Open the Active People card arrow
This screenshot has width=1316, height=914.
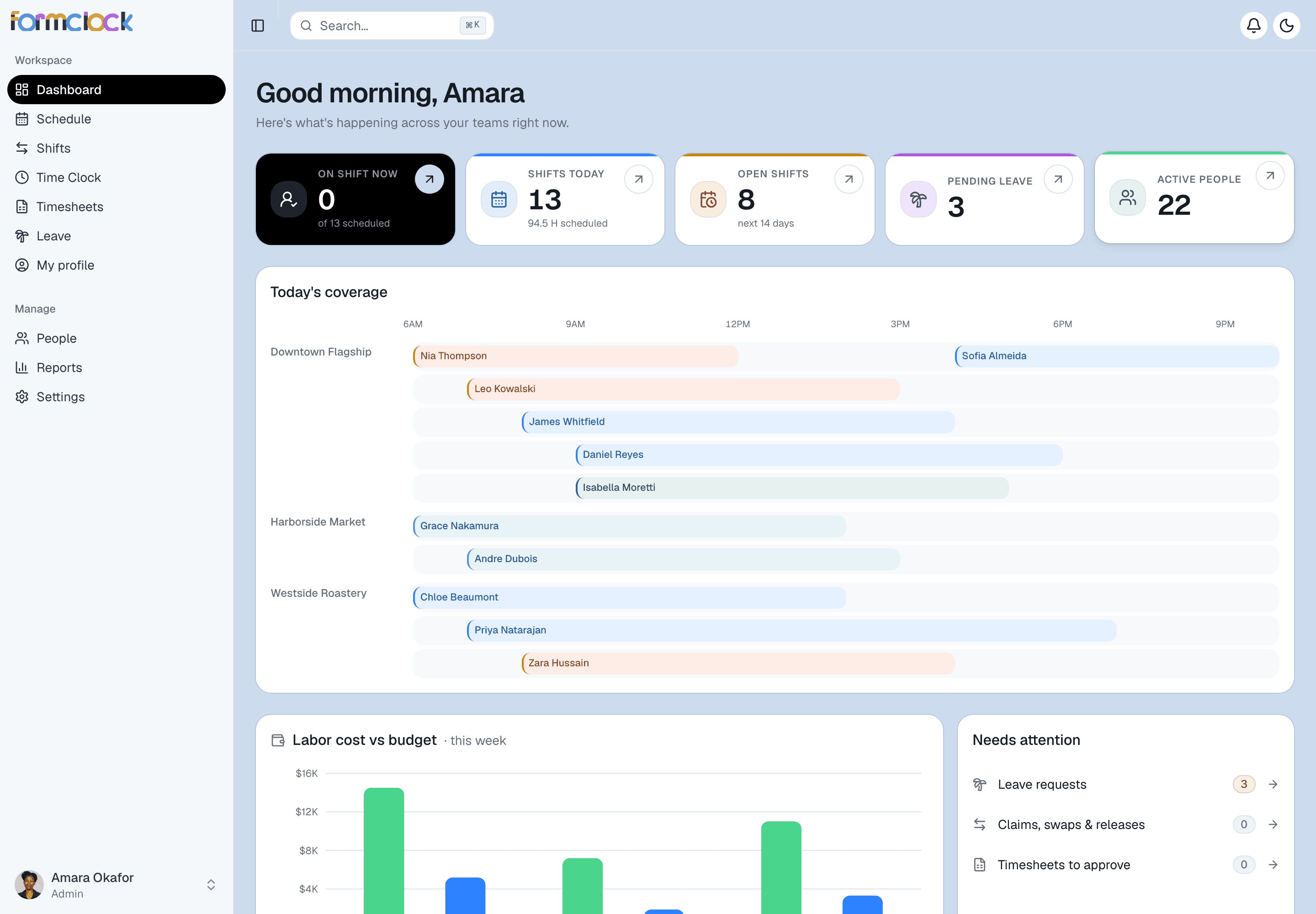coord(1270,175)
